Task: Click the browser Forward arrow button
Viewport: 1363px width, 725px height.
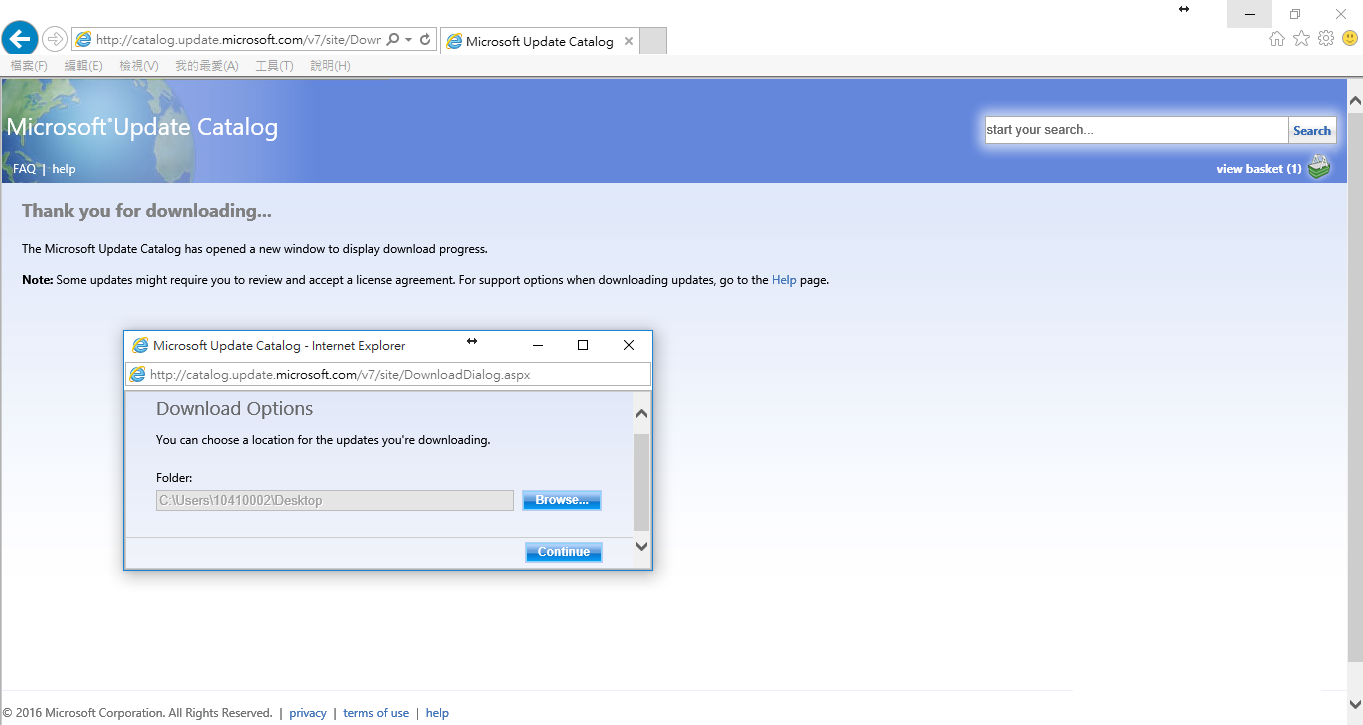Action: tap(54, 39)
